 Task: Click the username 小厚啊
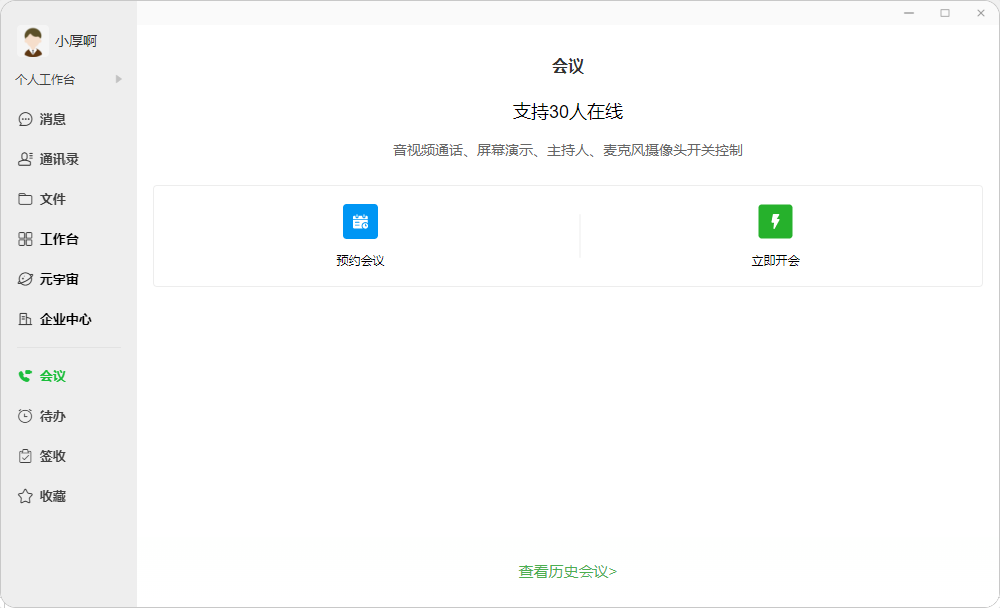point(76,41)
